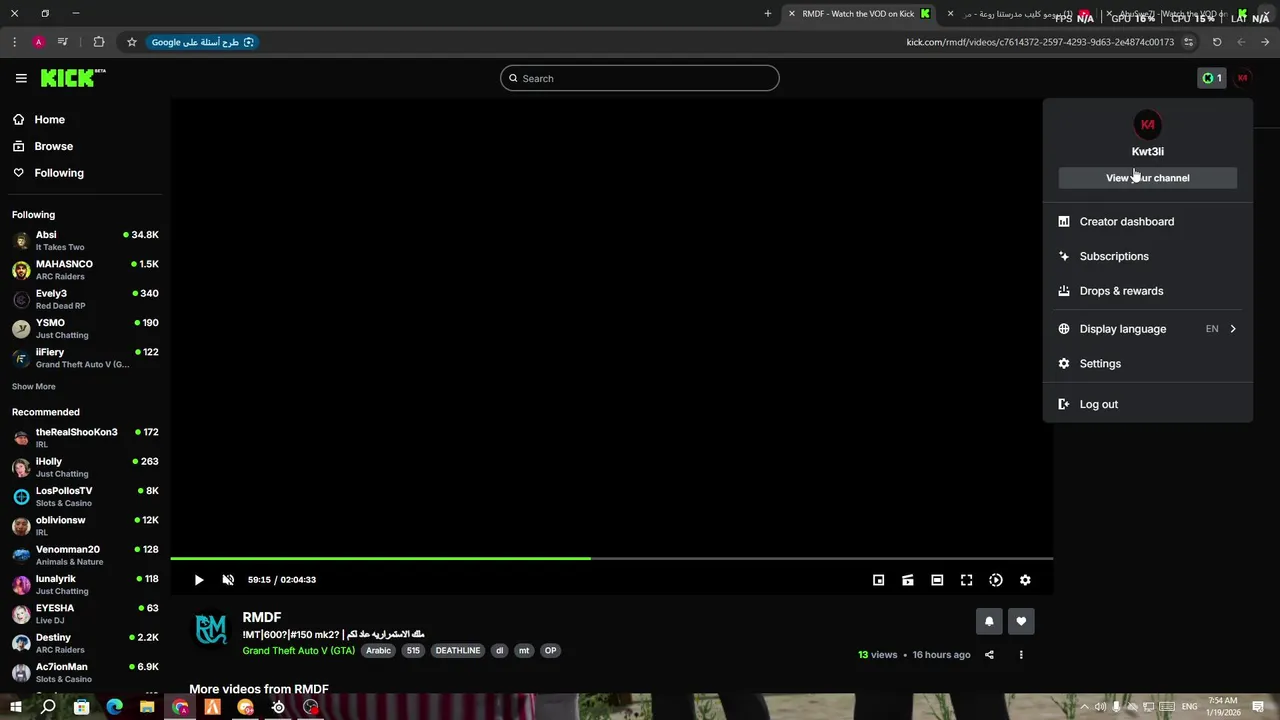1280x720 pixels.
Task: Open the RMDF channel name link
Action: coord(262,617)
